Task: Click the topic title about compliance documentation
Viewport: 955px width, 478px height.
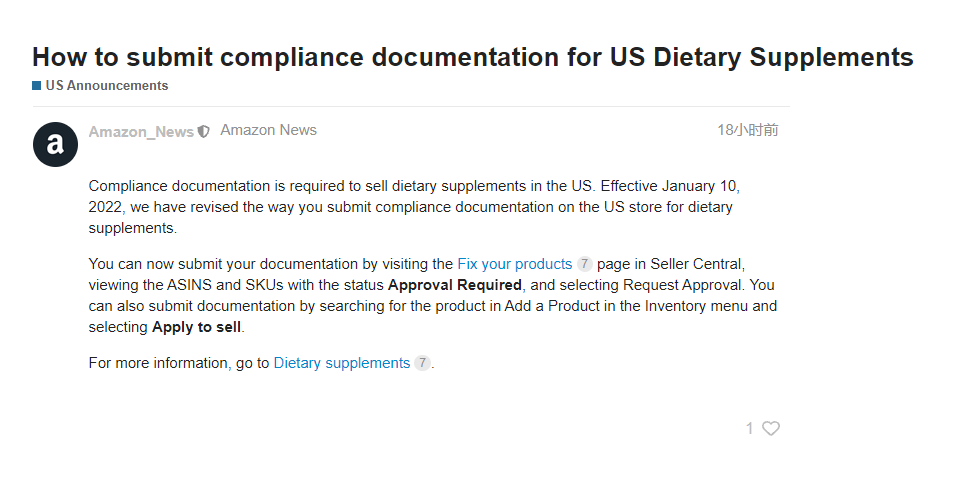Action: (x=473, y=57)
